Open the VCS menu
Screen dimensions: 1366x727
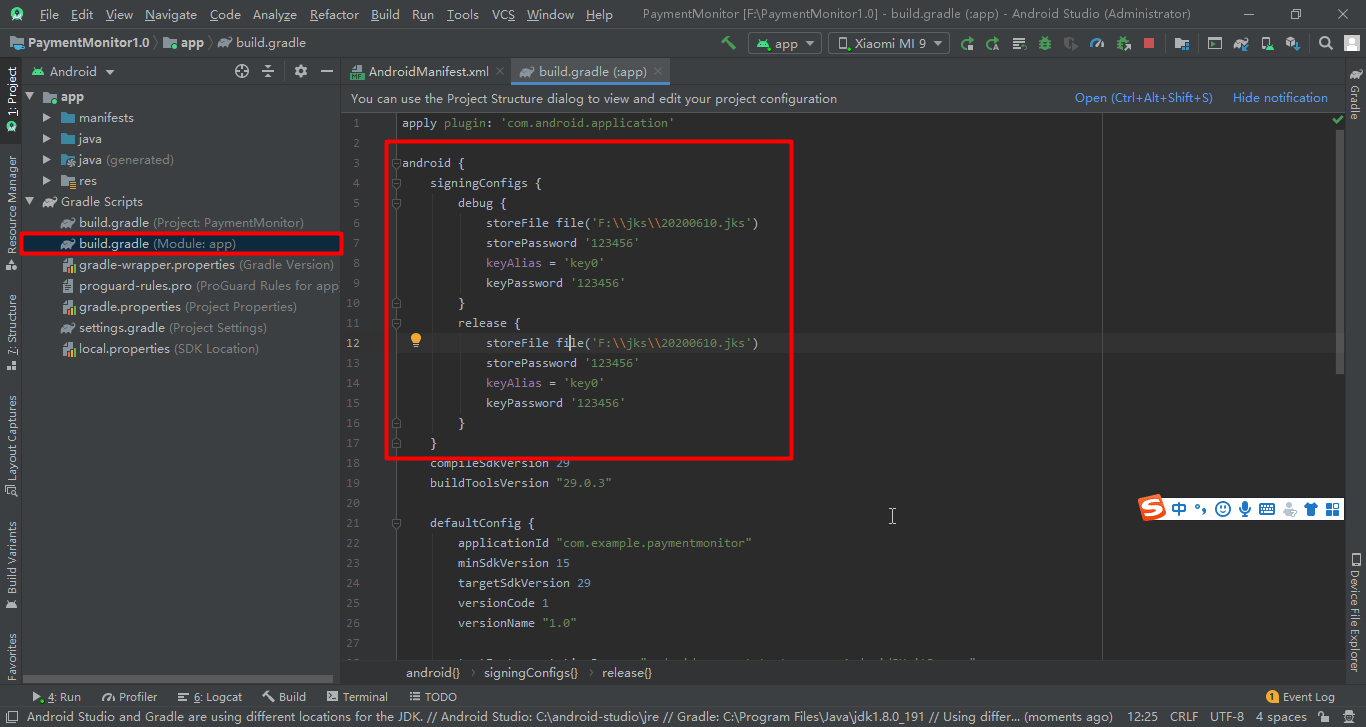pyautogui.click(x=504, y=14)
